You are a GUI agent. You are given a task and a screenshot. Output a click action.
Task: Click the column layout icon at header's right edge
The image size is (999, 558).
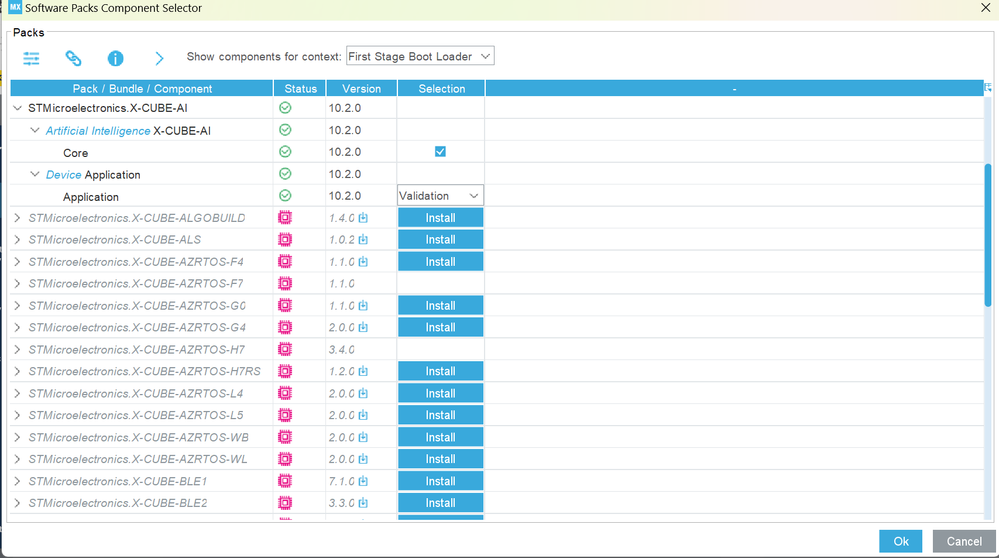(x=988, y=88)
